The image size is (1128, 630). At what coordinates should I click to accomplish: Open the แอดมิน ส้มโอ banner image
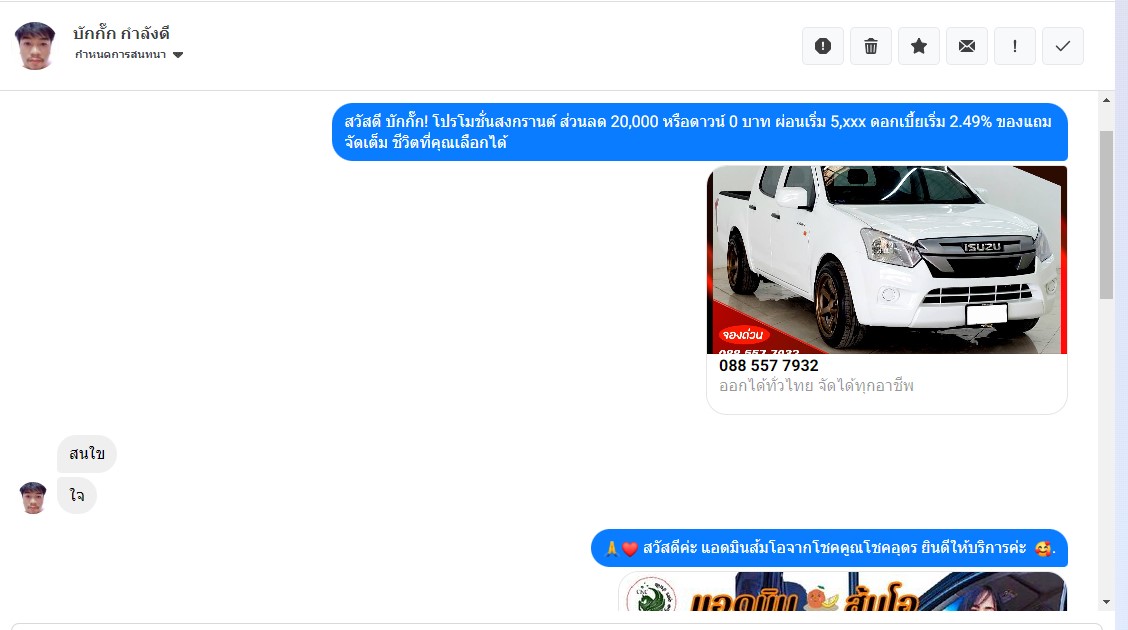[x=842, y=591]
